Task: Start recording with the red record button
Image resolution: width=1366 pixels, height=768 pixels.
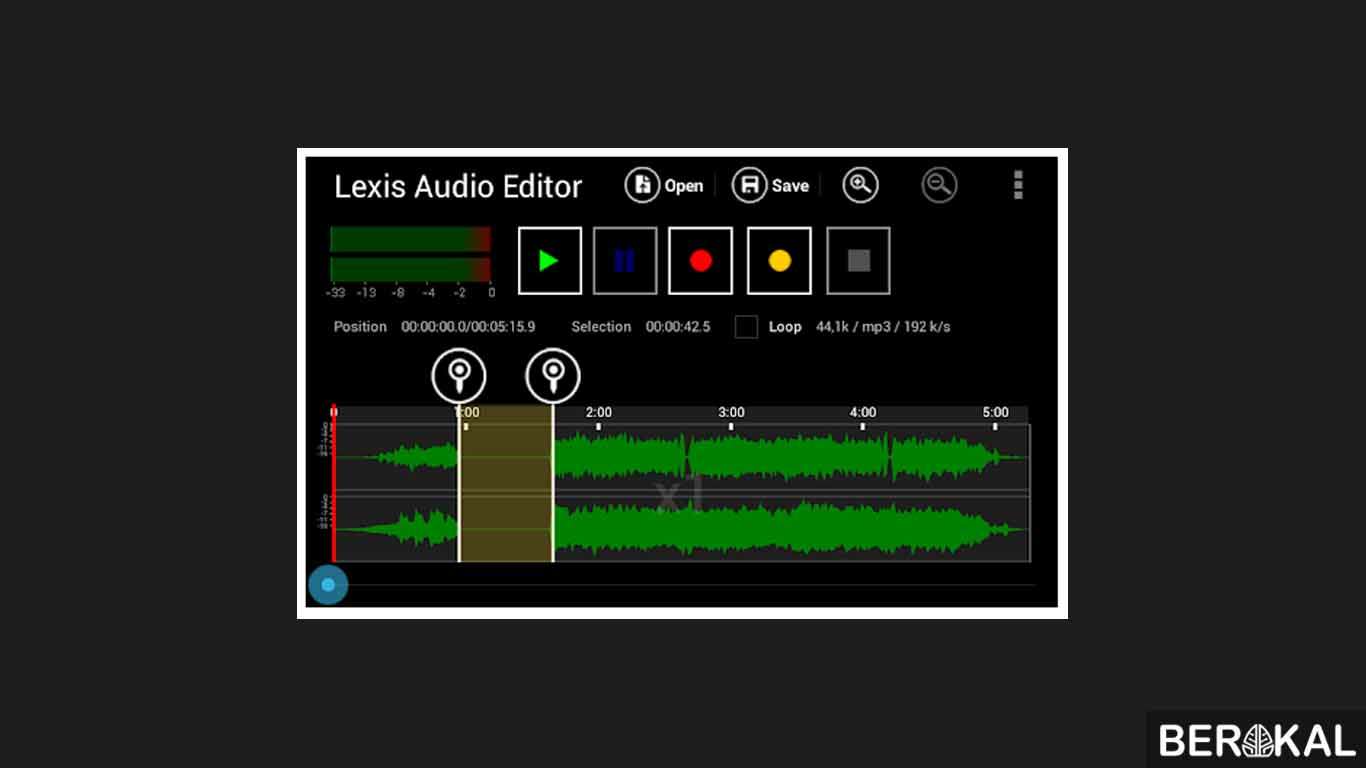Action: 701,261
